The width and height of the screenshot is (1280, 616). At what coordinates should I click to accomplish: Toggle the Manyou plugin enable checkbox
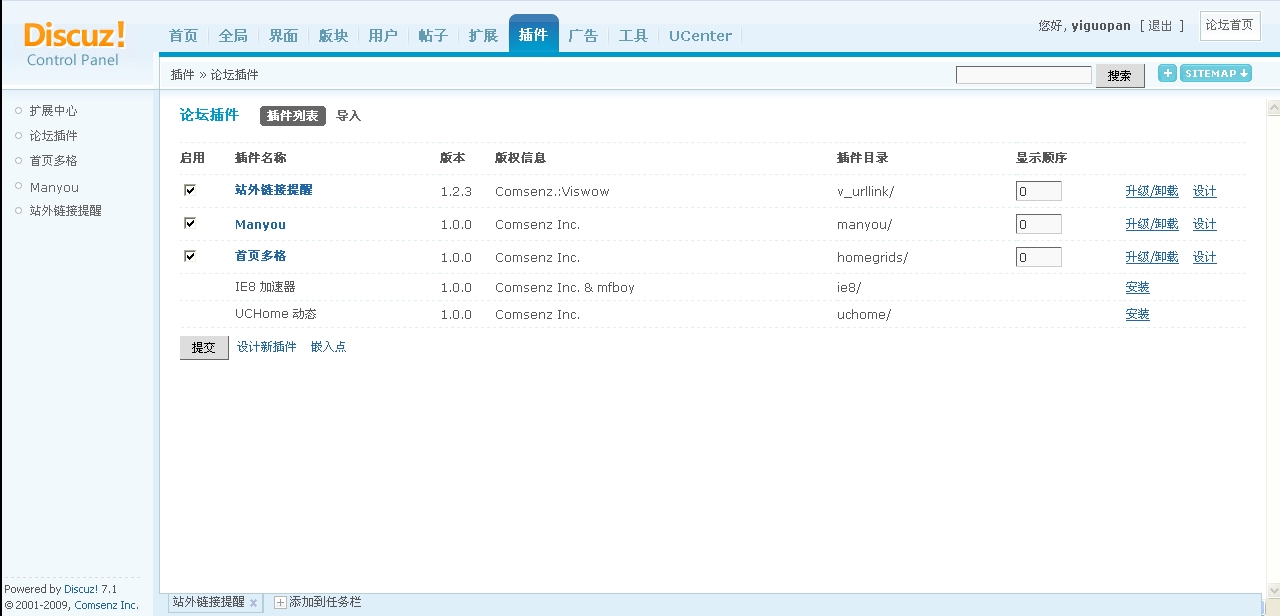(x=189, y=223)
